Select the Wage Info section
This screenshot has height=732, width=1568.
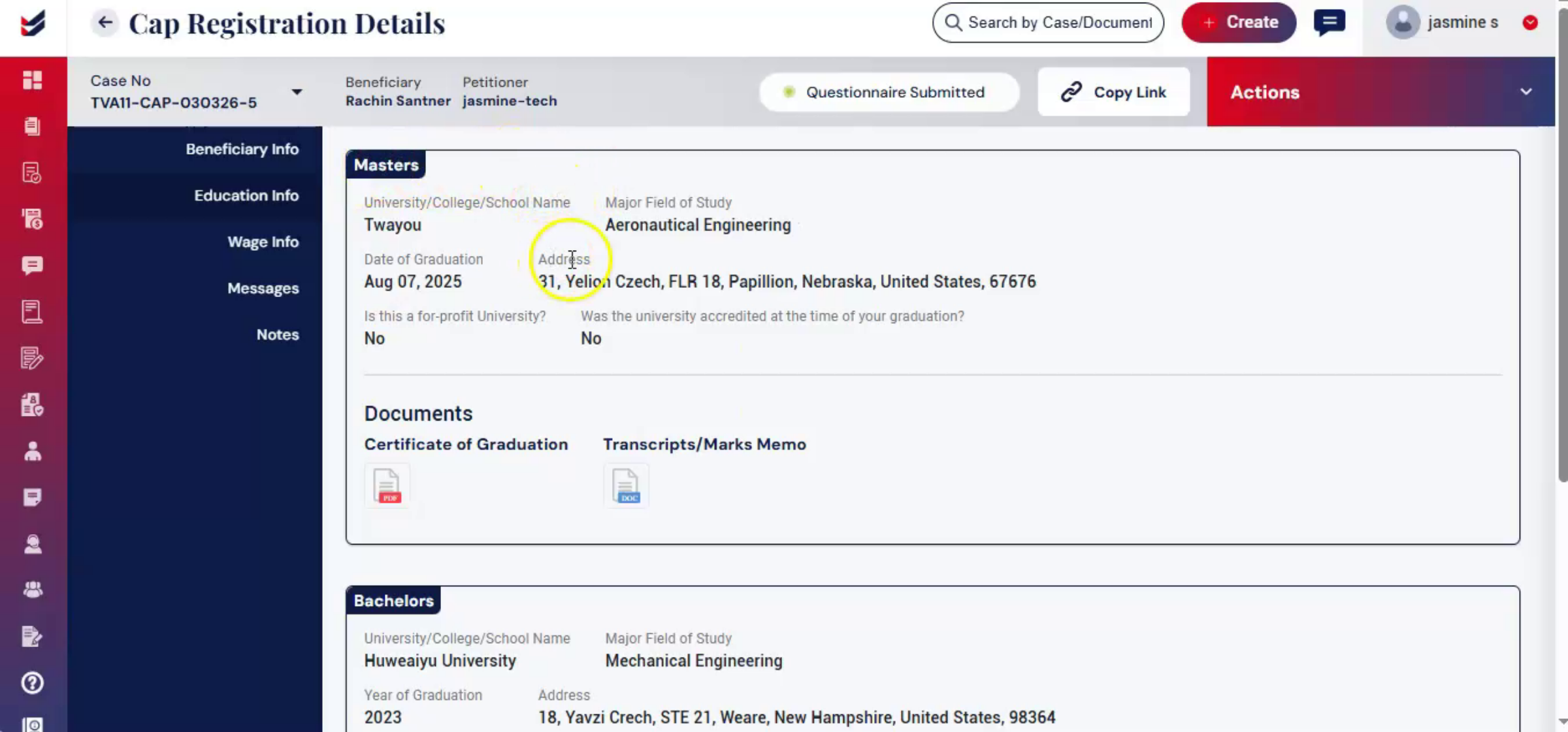coord(263,242)
